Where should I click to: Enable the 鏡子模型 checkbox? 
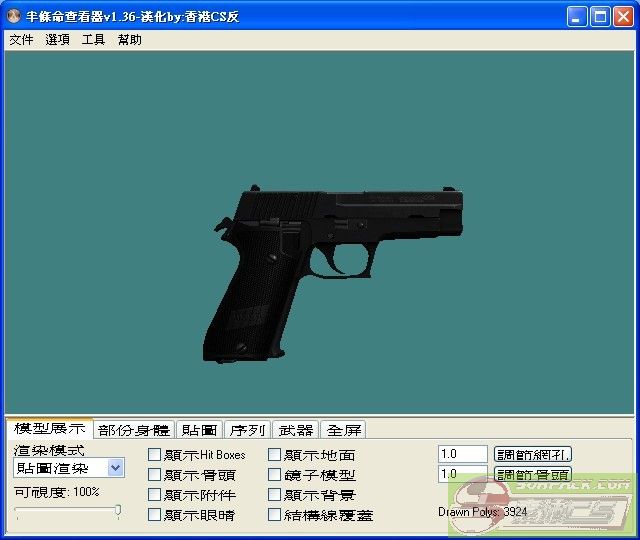pos(274,475)
